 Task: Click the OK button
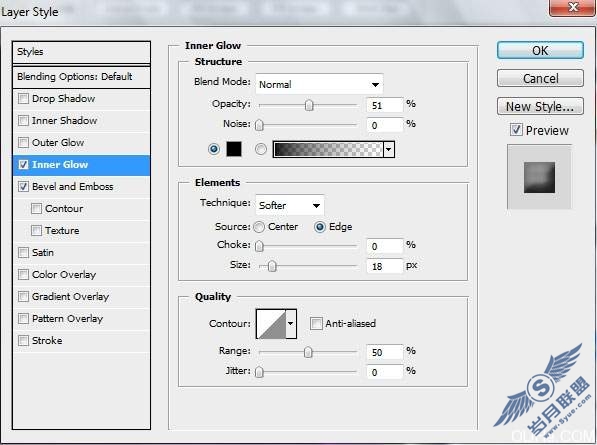pos(540,50)
